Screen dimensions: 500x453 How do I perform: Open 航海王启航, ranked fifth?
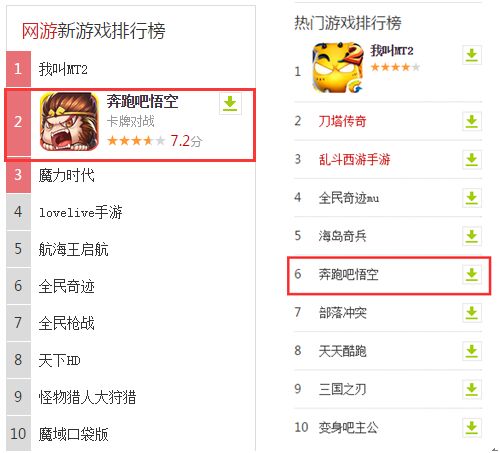tap(74, 249)
